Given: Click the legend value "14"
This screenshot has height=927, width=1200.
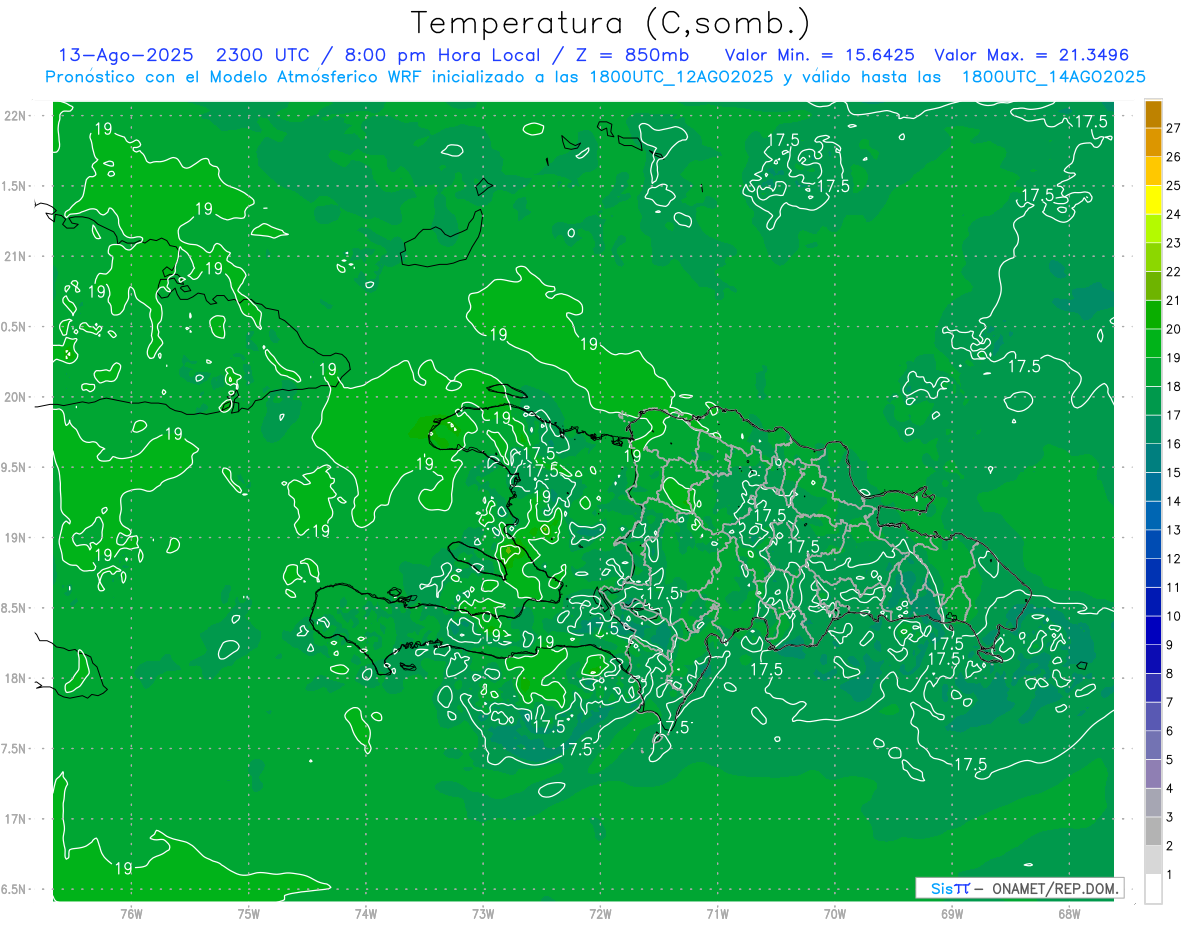Looking at the screenshot, I should click(x=1173, y=501).
